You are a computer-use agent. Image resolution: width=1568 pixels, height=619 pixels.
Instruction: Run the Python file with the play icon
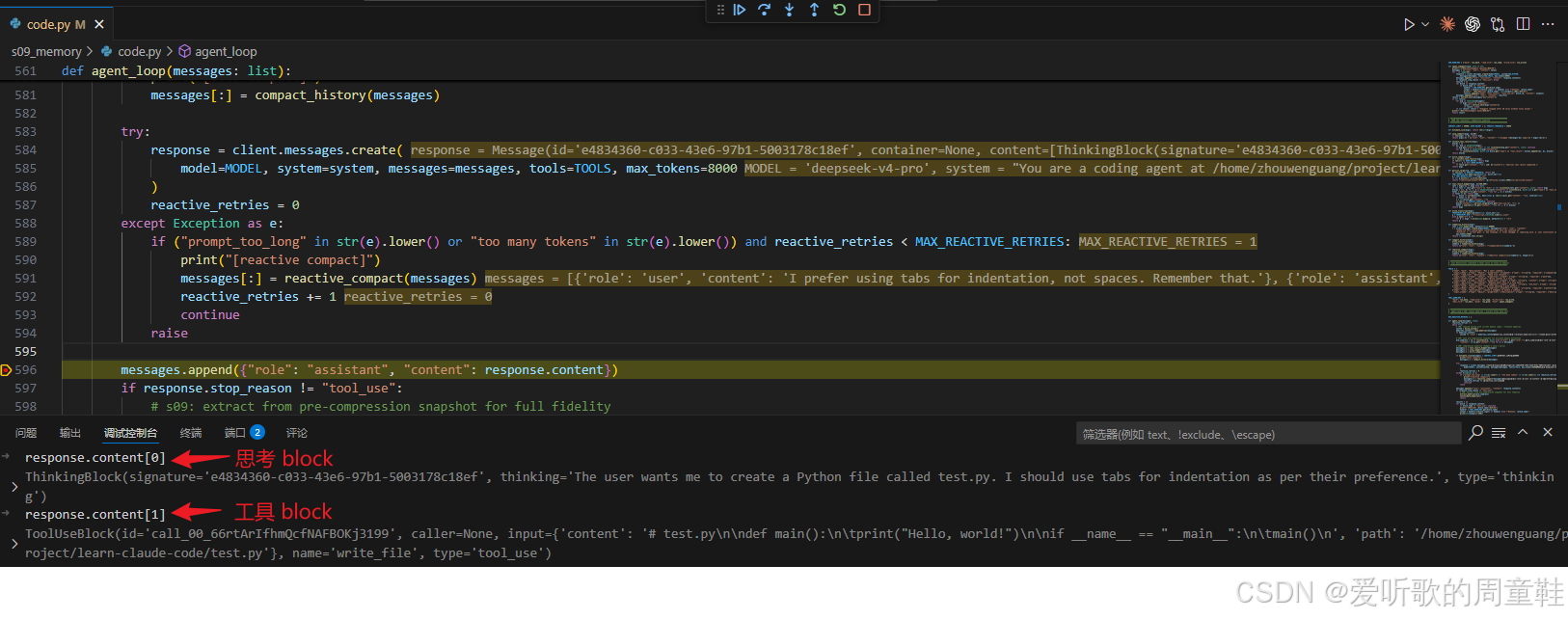1409,24
